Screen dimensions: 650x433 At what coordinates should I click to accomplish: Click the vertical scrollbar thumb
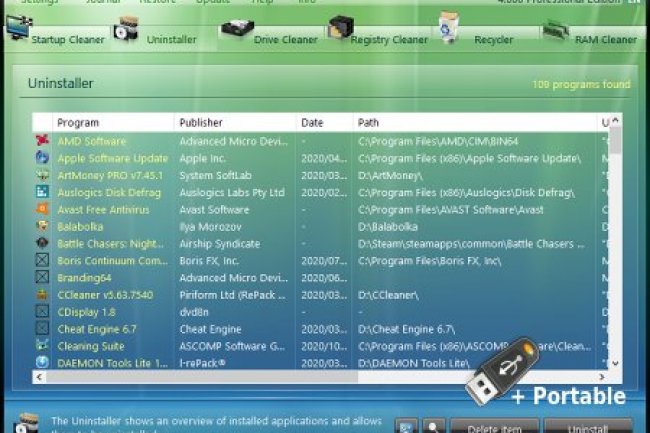[x=616, y=140]
